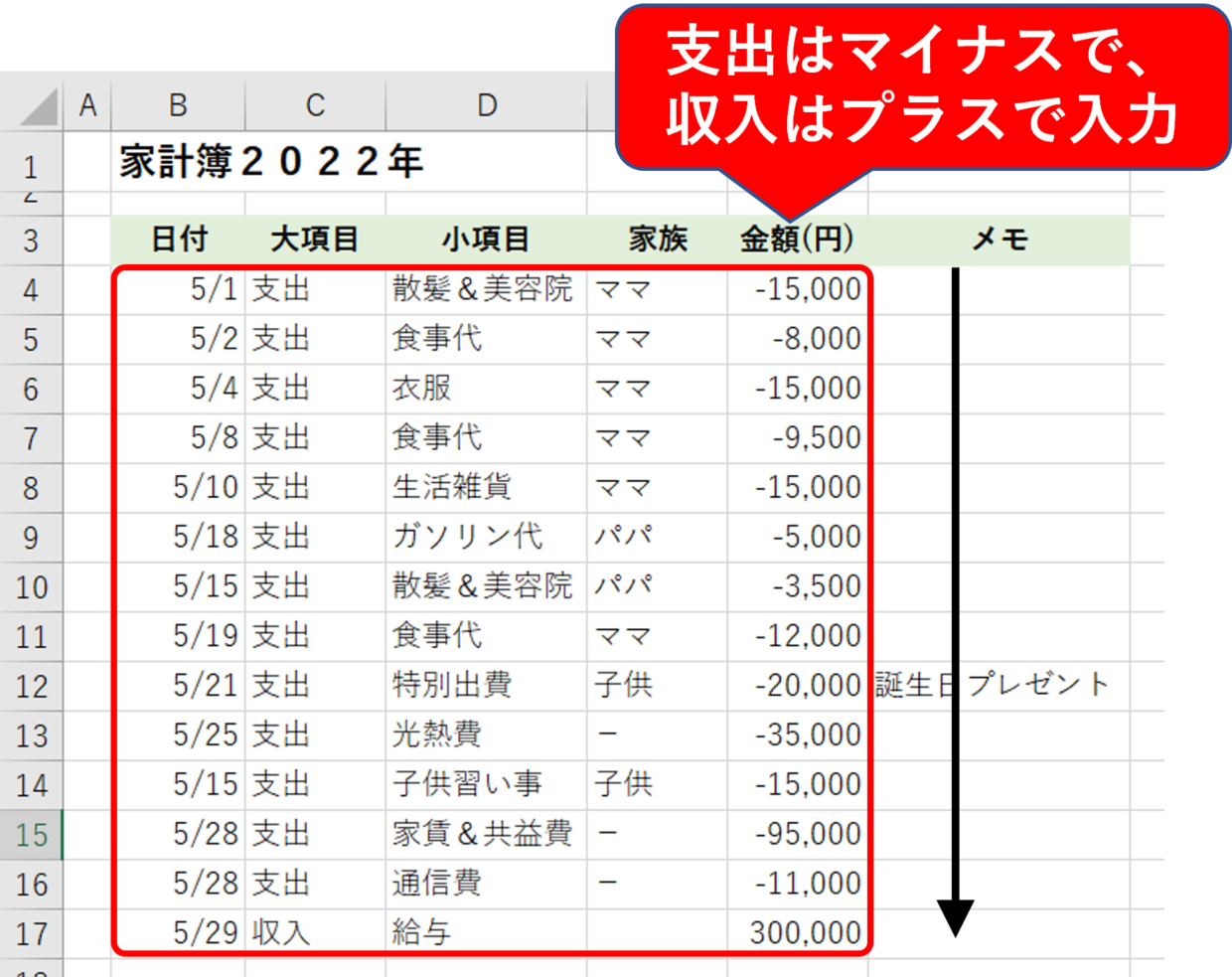Select the amount cell -11,000
Image resolution: width=1232 pixels, height=977 pixels.
click(x=797, y=884)
